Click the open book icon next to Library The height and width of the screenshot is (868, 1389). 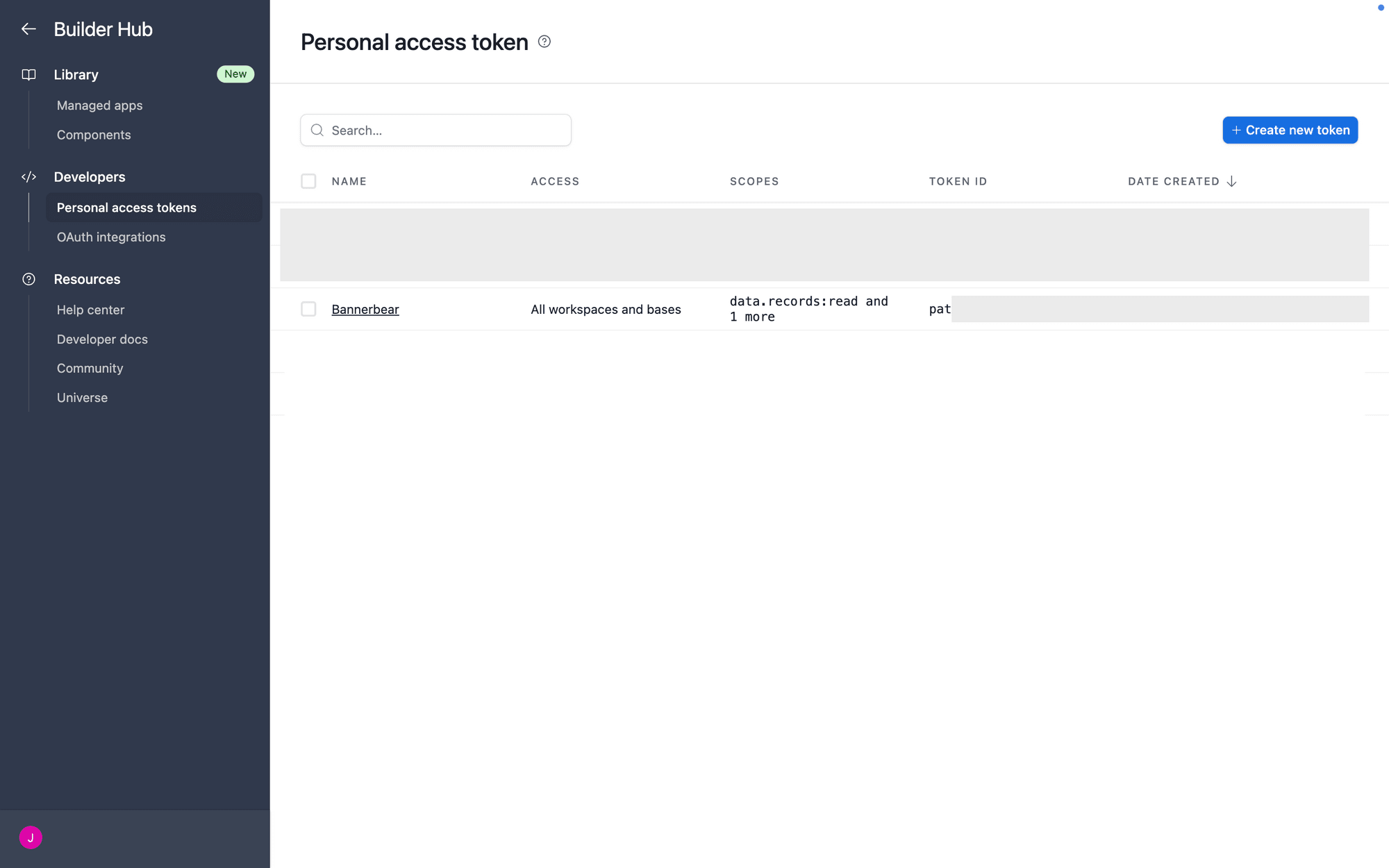click(28, 74)
